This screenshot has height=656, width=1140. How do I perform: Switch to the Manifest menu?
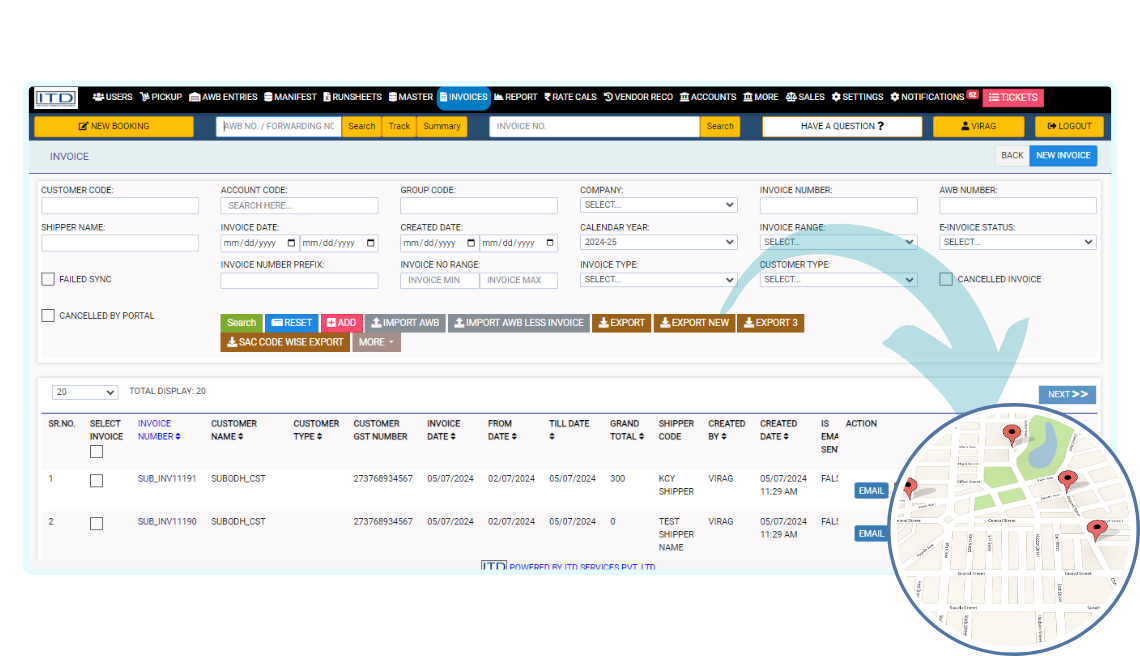290,97
